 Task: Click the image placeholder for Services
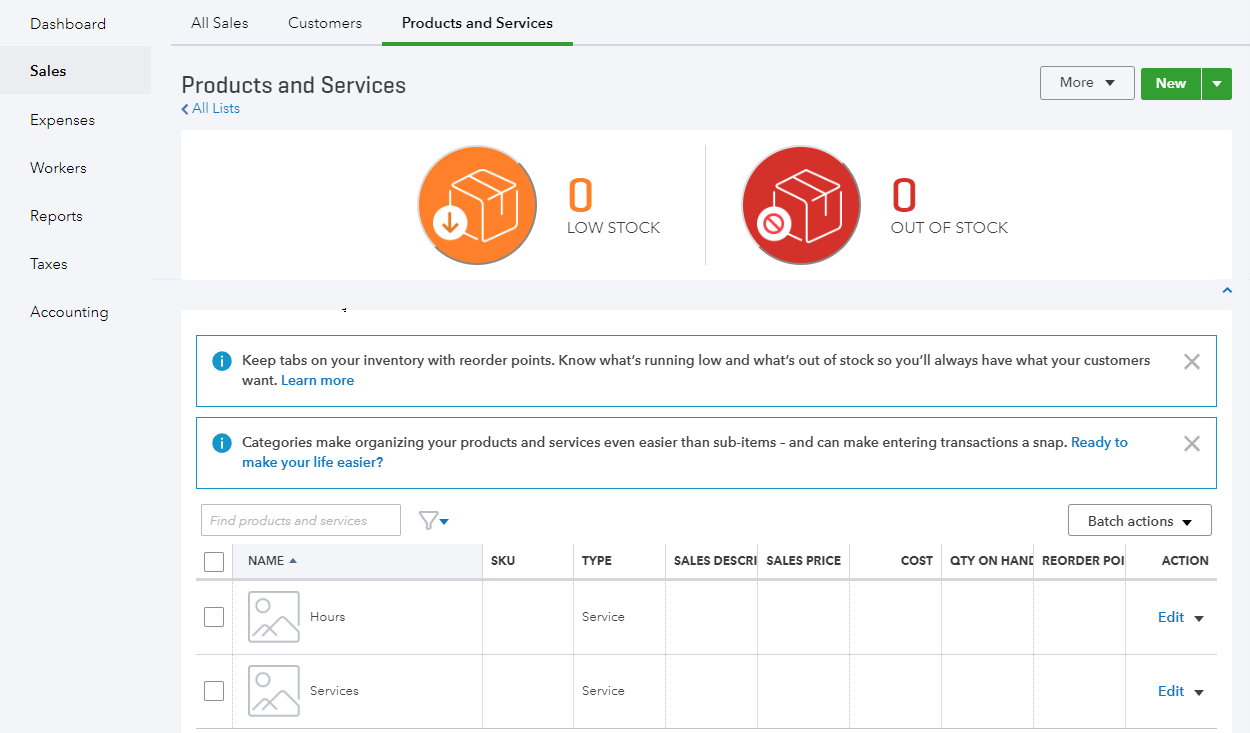tap(273, 691)
